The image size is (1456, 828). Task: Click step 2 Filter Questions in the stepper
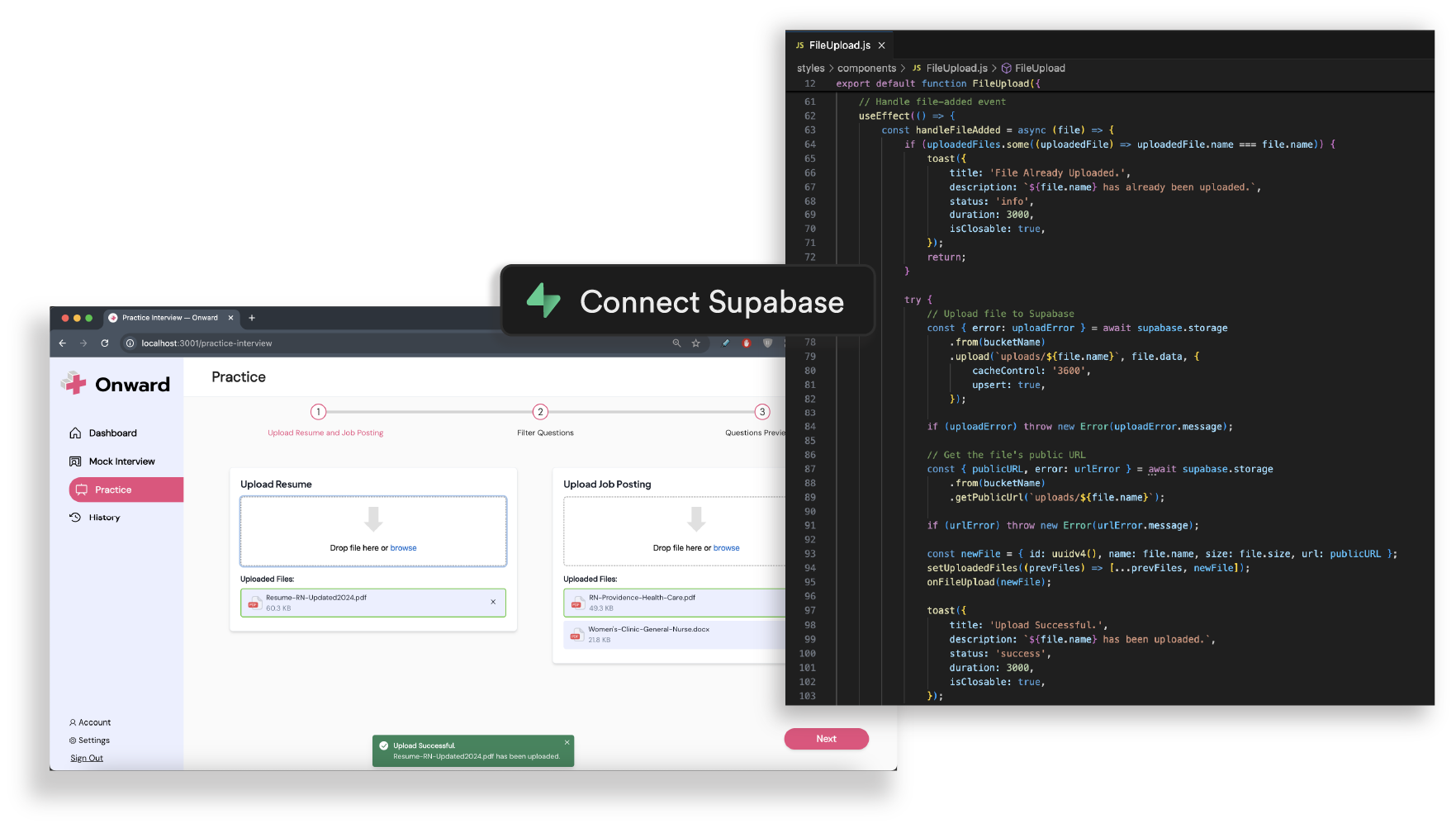[x=540, y=412]
